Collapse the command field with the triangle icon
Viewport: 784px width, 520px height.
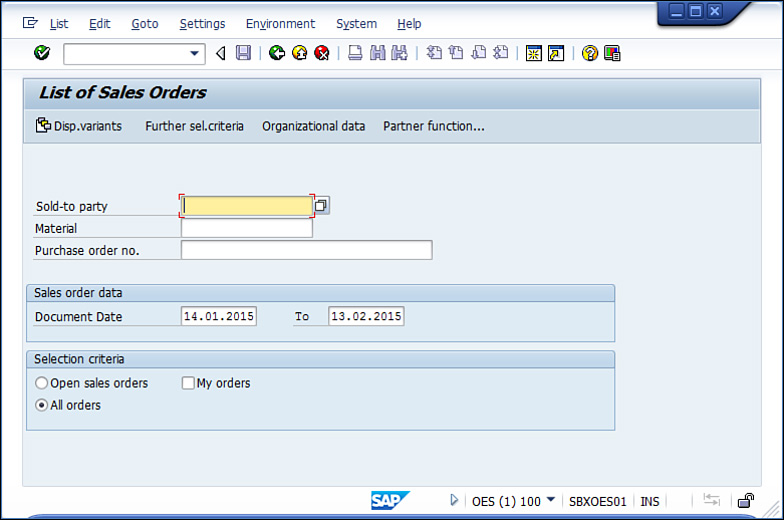pos(220,53)
